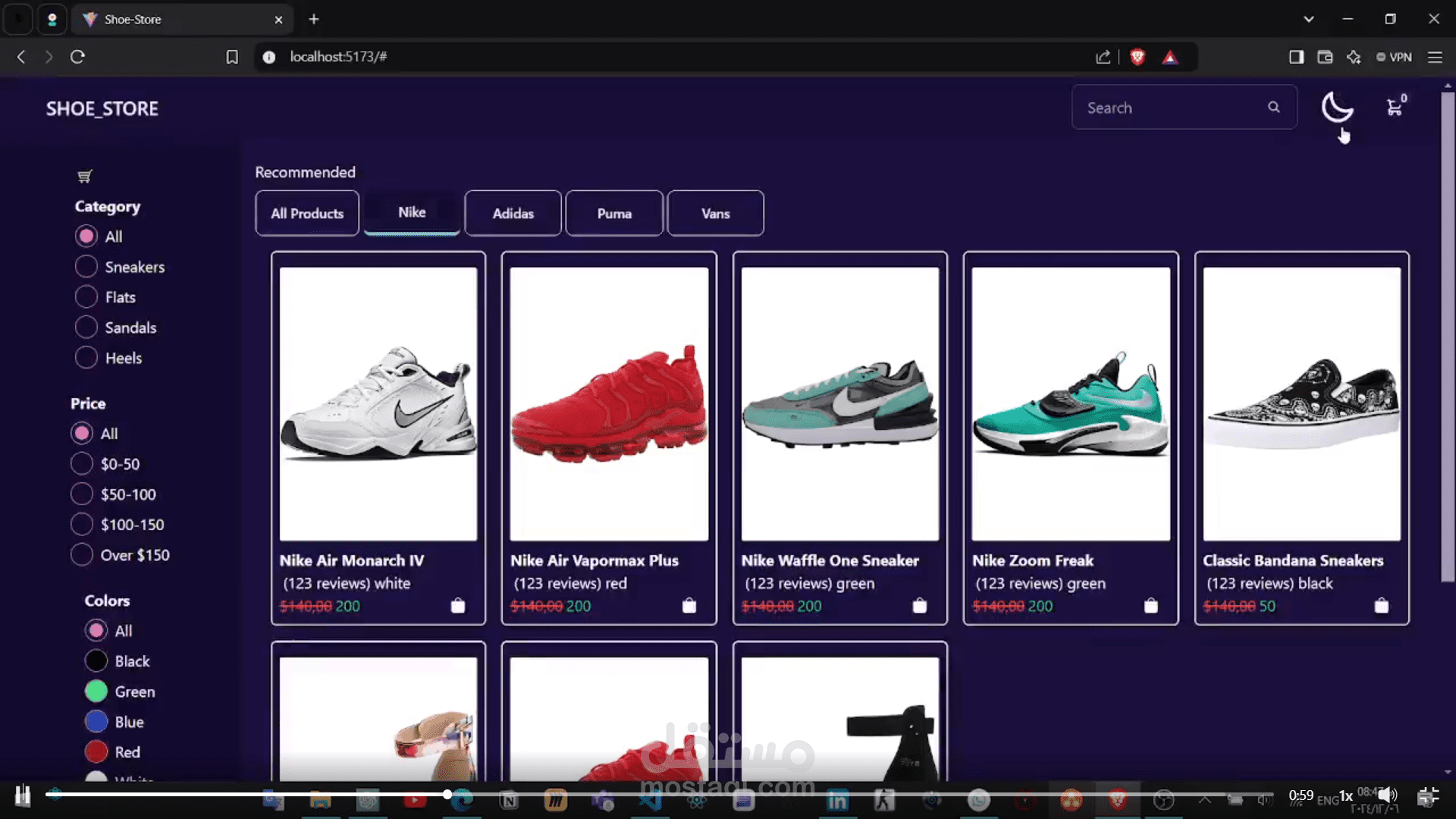
Task: Add Nike Air Vapormax Plus to bag
Action: (689, 606)
